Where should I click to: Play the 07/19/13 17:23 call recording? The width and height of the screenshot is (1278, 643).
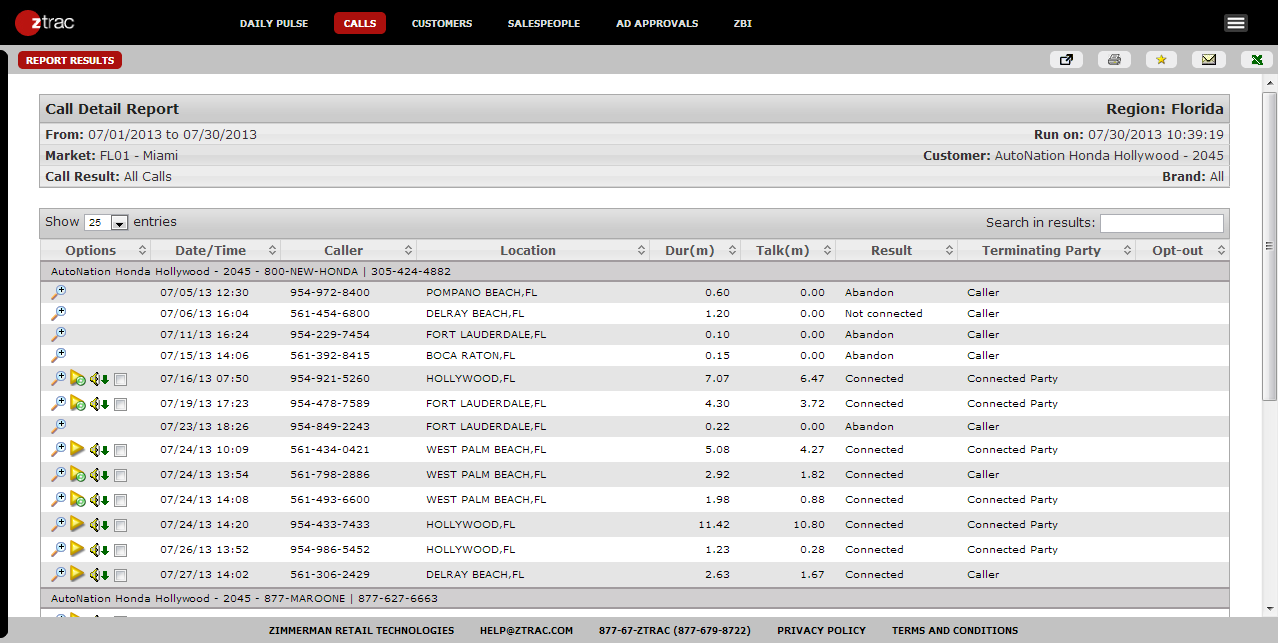coord(78,403)
